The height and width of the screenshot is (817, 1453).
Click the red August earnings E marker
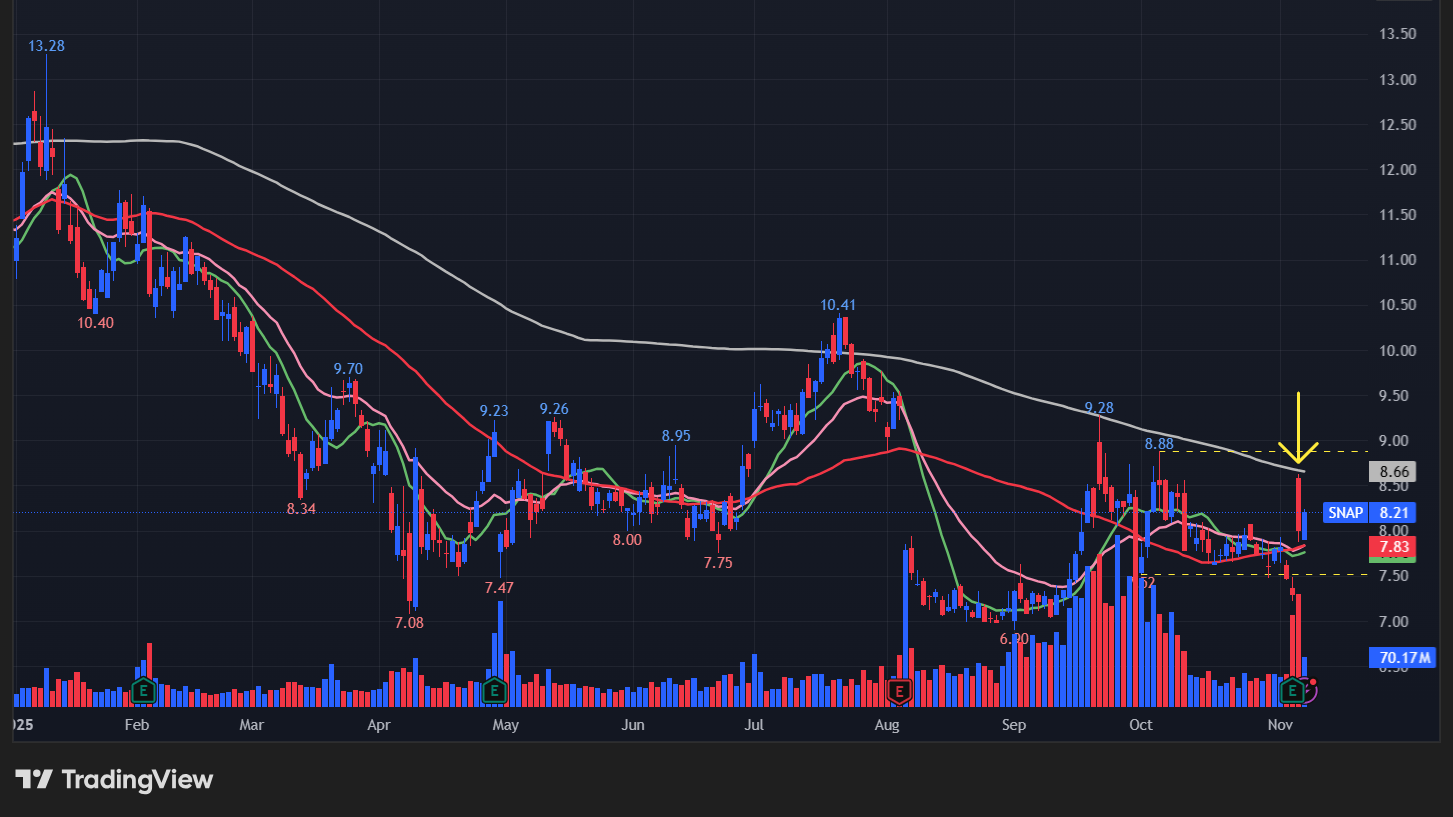coord(899,690)
